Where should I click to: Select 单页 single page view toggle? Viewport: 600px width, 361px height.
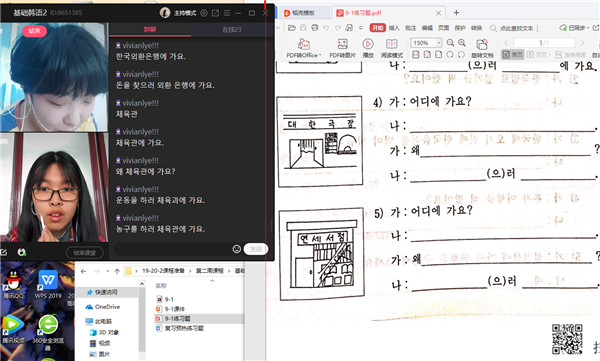[x=513, y=55]
